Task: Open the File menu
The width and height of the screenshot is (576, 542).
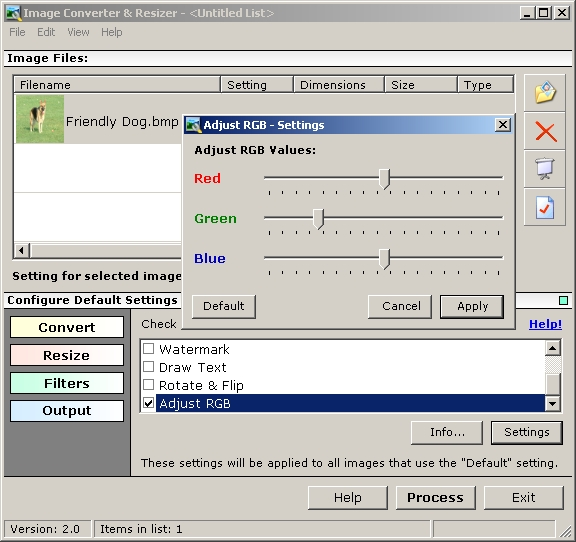Action: tap(17, 32)
